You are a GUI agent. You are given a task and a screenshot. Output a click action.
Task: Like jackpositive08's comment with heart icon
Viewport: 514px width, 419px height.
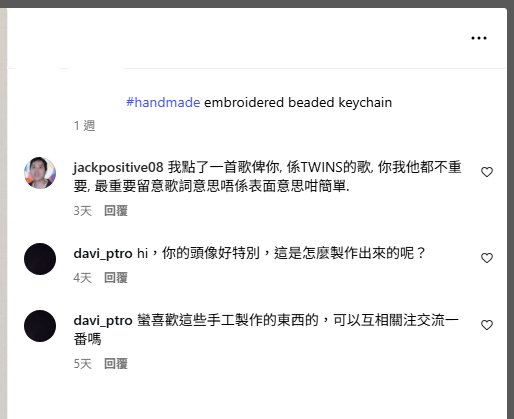pyautogui.click(x=487, y=172)
